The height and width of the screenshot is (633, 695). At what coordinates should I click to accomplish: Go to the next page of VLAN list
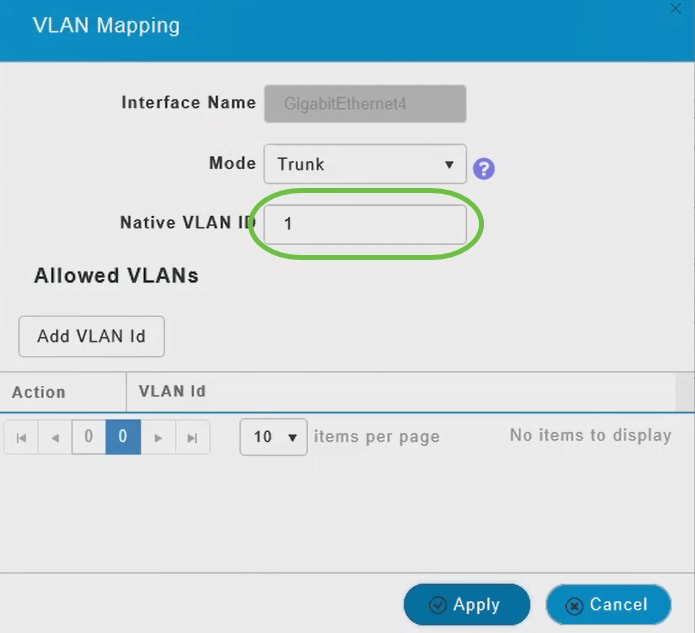[158, 438]
